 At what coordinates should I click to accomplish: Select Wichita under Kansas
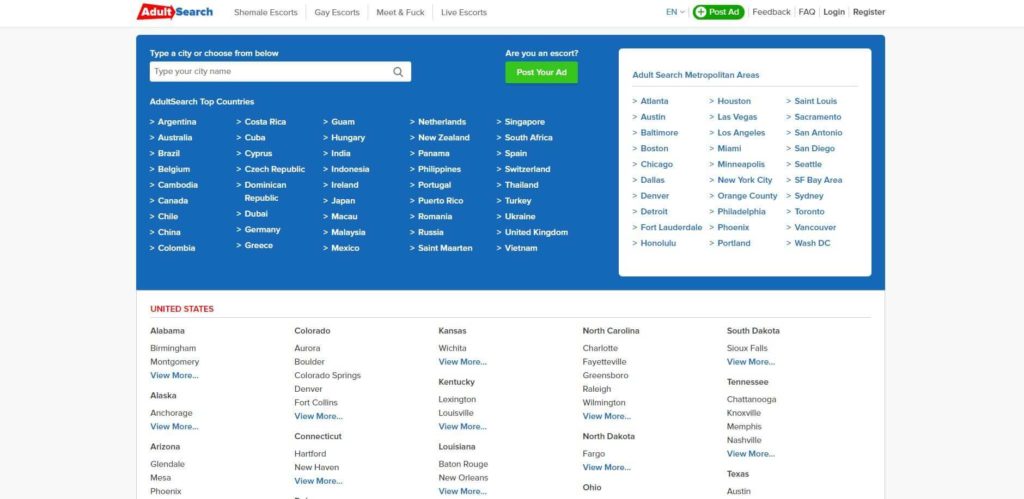(x=453, y=349)
